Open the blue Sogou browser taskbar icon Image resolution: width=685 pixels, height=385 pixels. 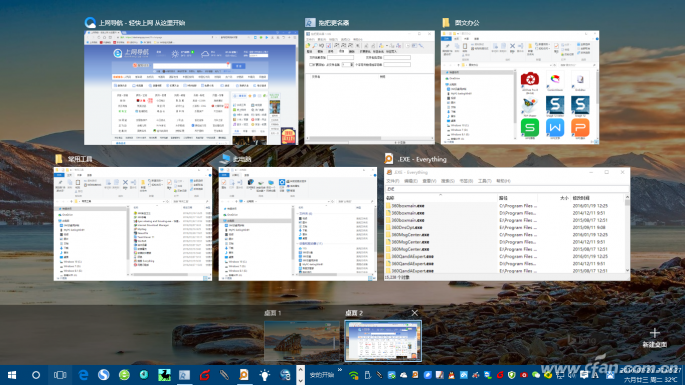pos(104,375)
